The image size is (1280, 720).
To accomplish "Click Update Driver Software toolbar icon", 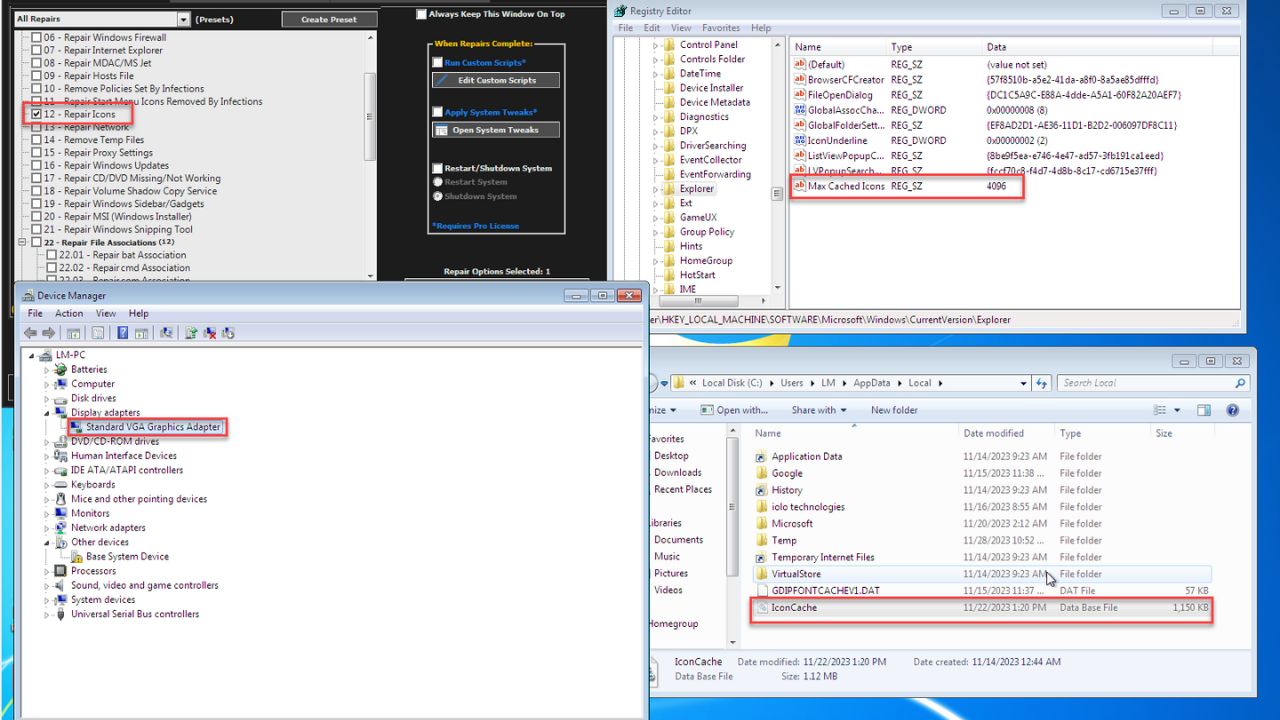I will 191,333.
